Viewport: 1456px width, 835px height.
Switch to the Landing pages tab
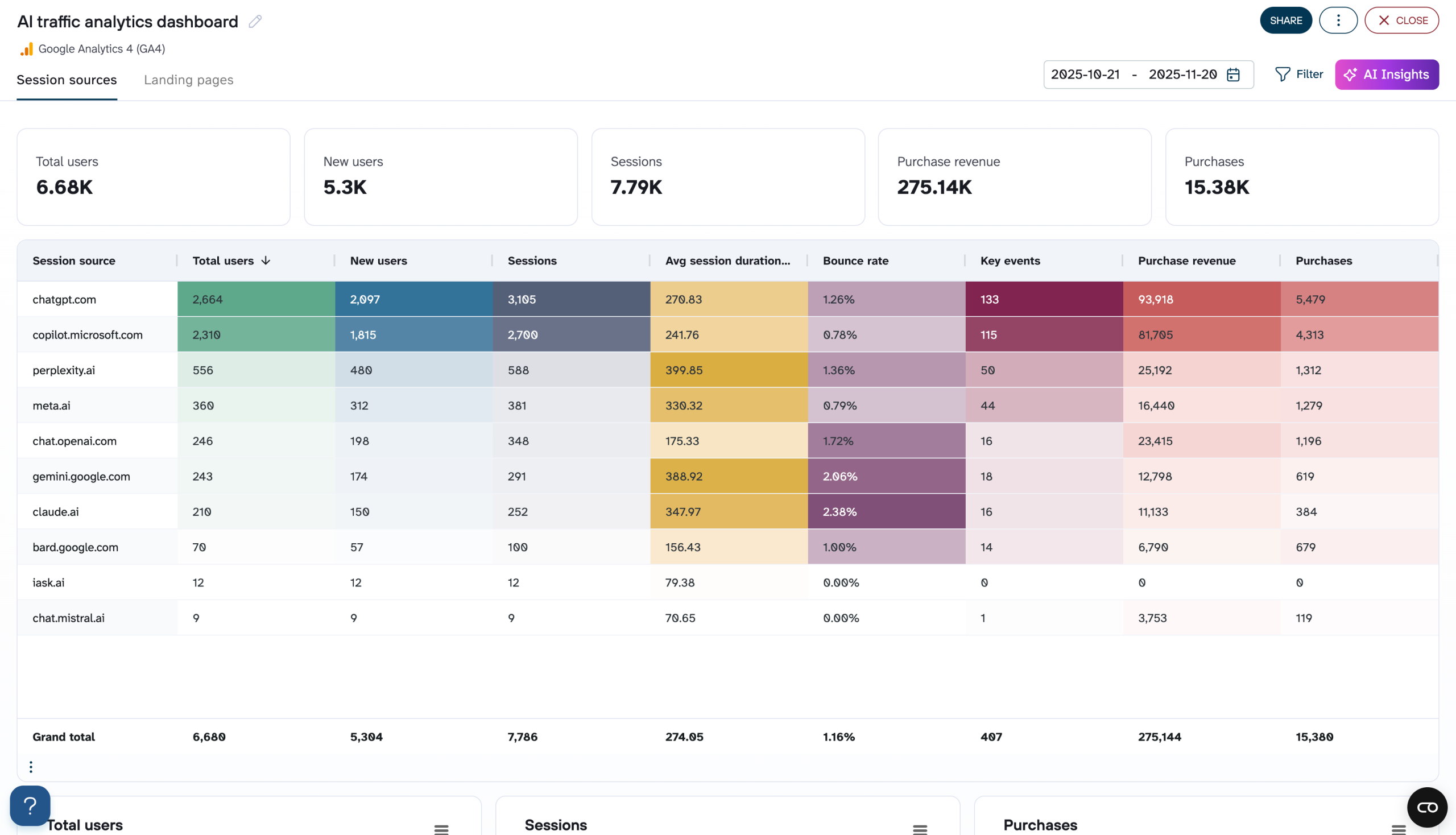point(188,80)
